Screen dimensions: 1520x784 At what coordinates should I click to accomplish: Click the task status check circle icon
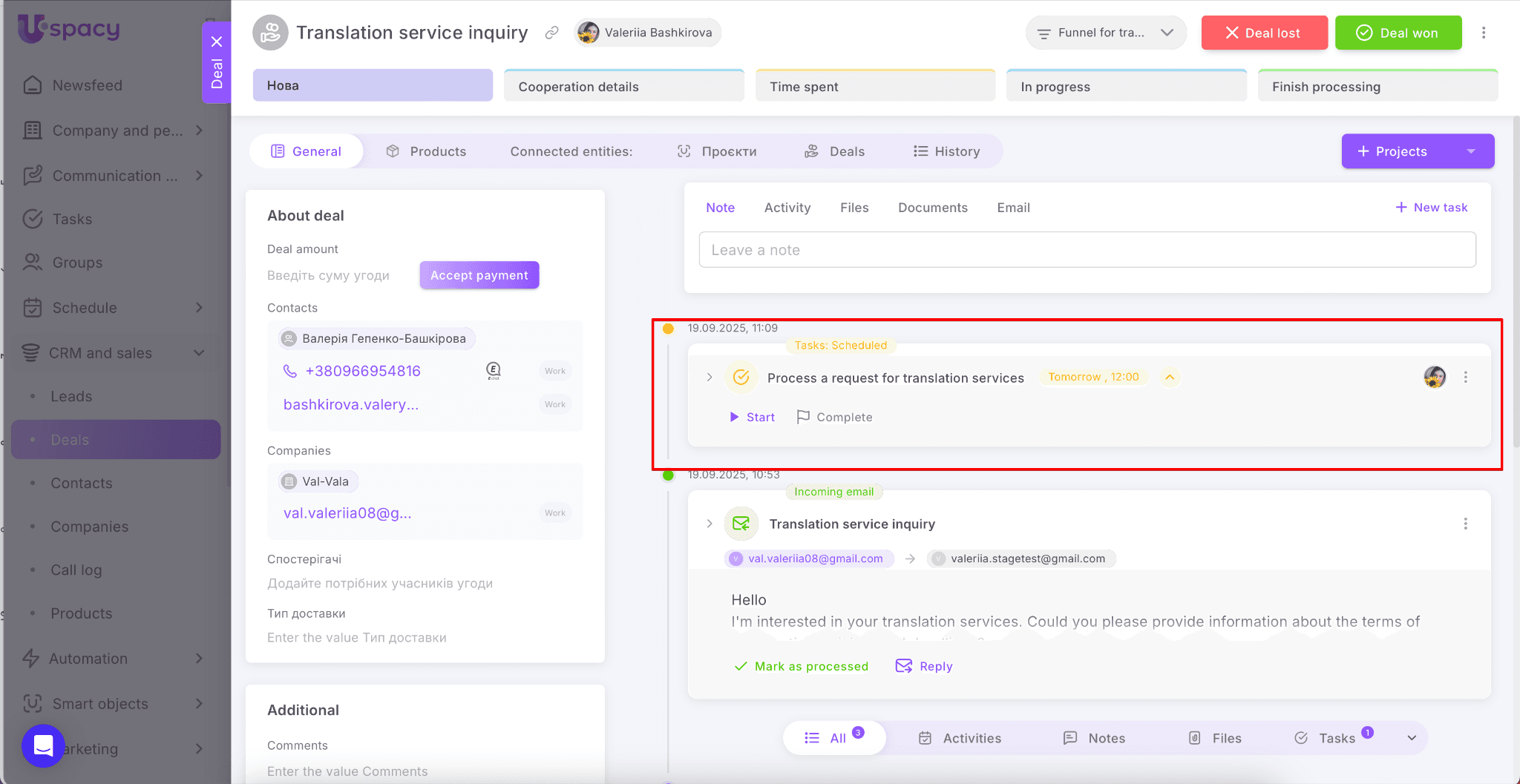pyautogui.click(x=741, y=378)
